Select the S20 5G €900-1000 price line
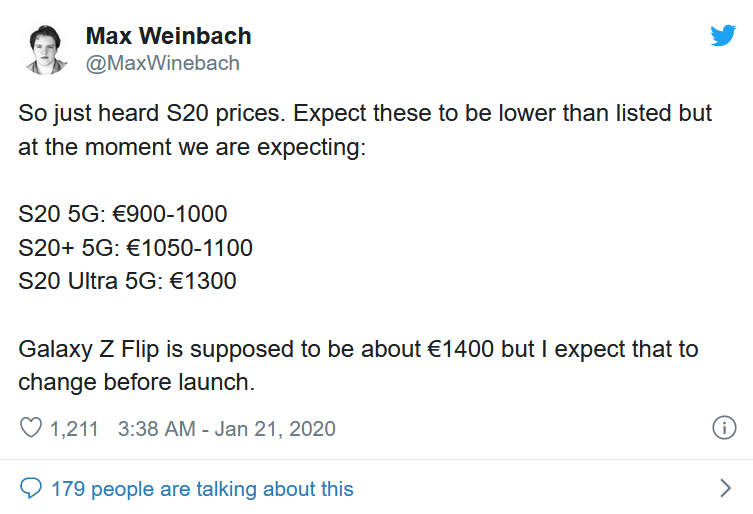 click(x=123, y=214)
